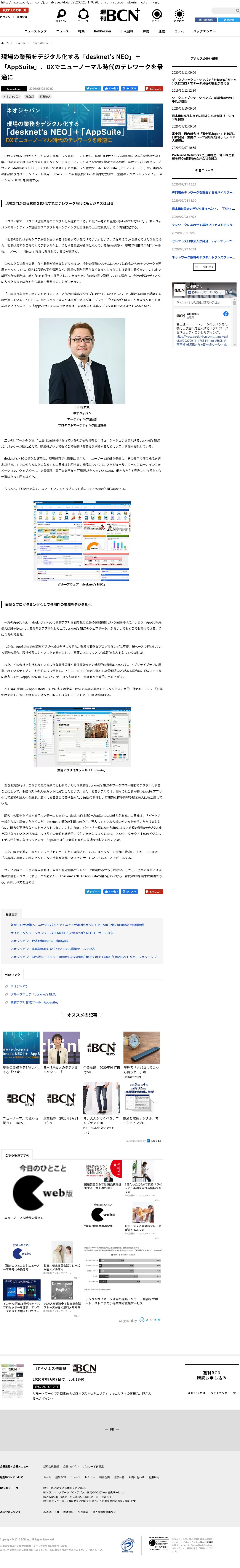240x1568 pixels.
Task: Click footer link パスワード再設定
Action: coord(93,1466)
